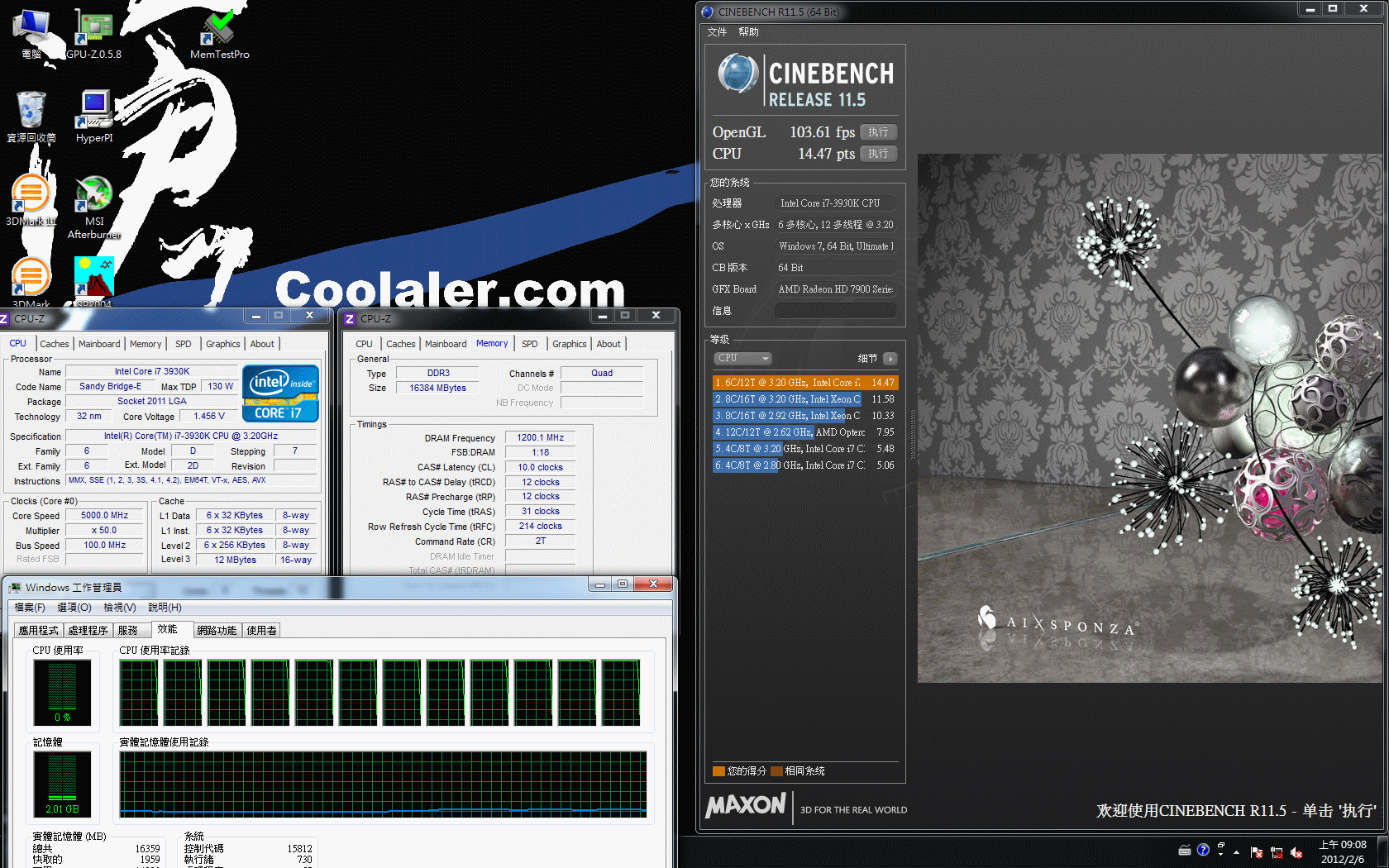Click the Cinebench title bar icon
Viewport: 1389px width, 868px height.
(x=708, y=12)
